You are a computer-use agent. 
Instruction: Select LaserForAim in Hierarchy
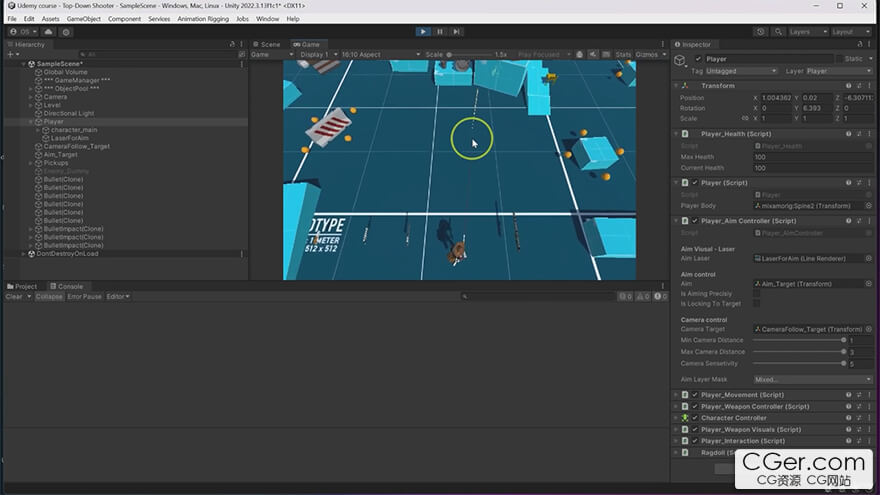click(70, 138)
